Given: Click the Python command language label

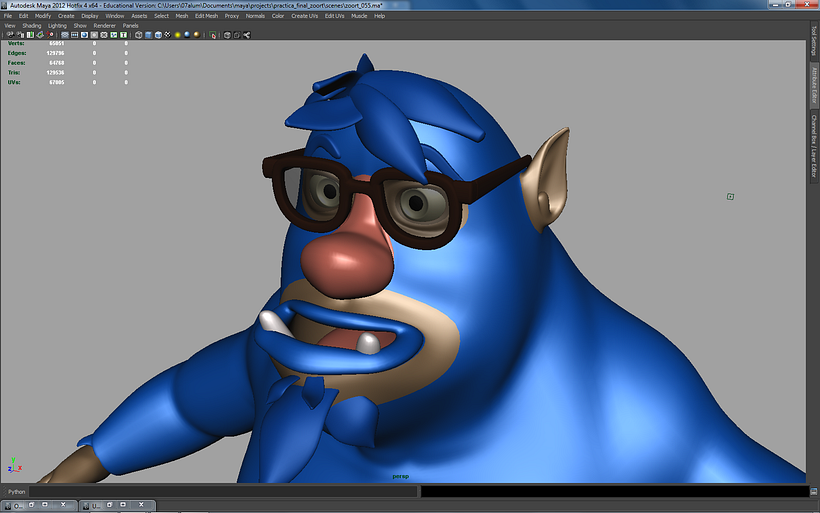Looking at the screenshot, I should pos(16,492).
